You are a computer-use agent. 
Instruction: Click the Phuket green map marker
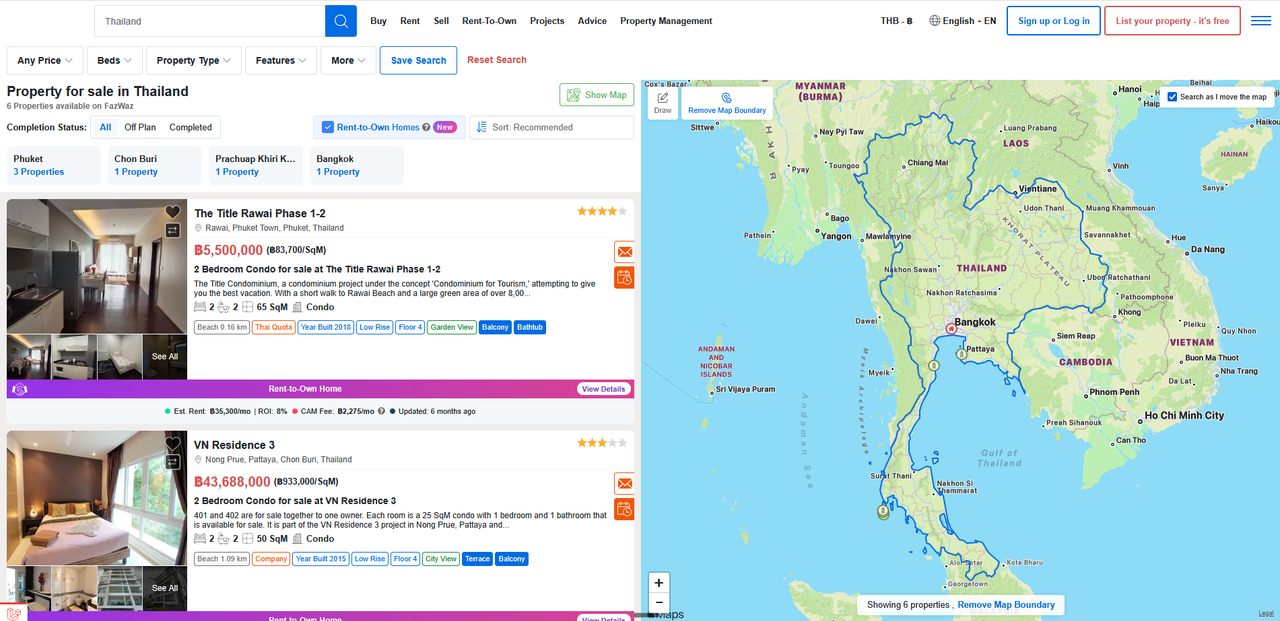point(883,512)
